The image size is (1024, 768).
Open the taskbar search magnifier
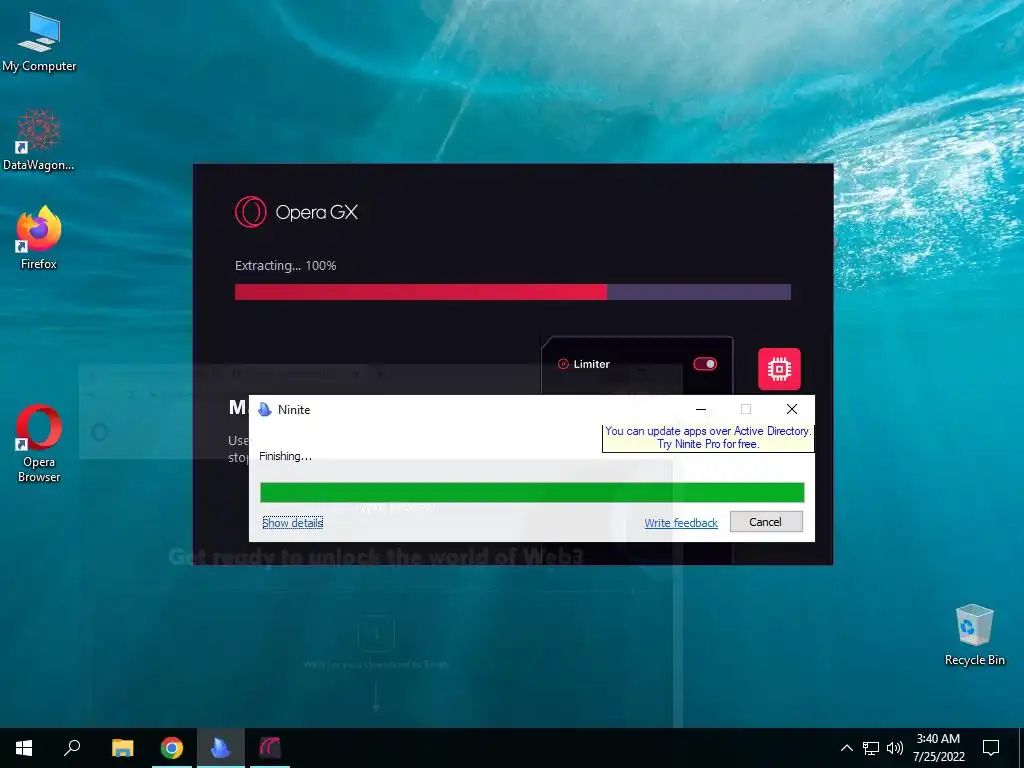pyautogui.click(x=72, y=748)
